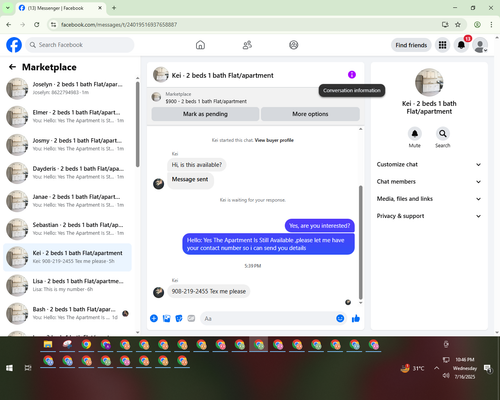
Task: Open Elmer conversation in the list
Action: [x=67, y=116]
